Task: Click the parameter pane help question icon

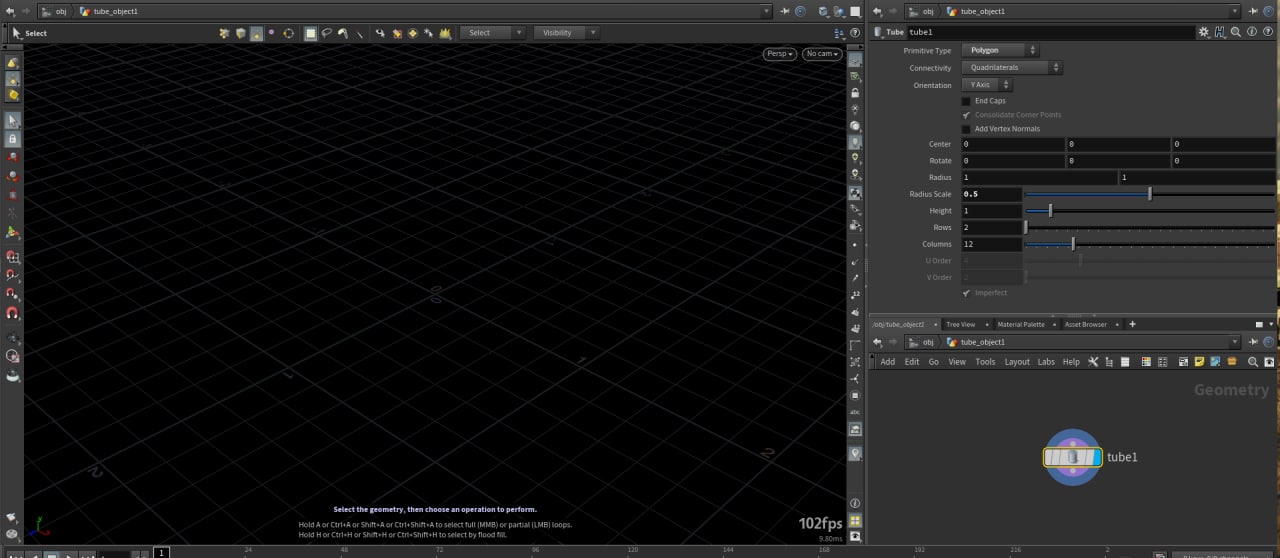Action: click(1267, 32)
